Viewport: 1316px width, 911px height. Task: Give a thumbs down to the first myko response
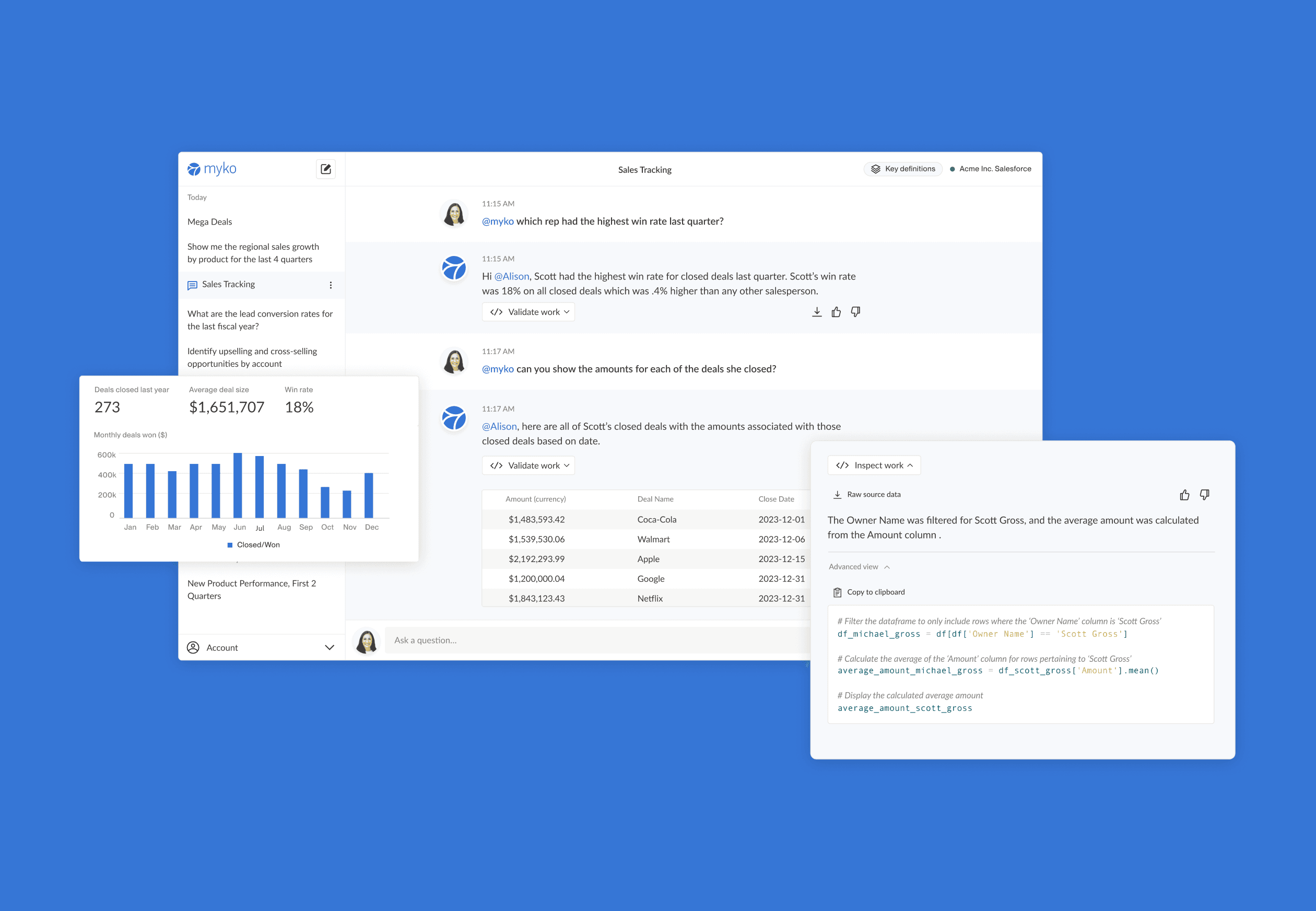855,312
